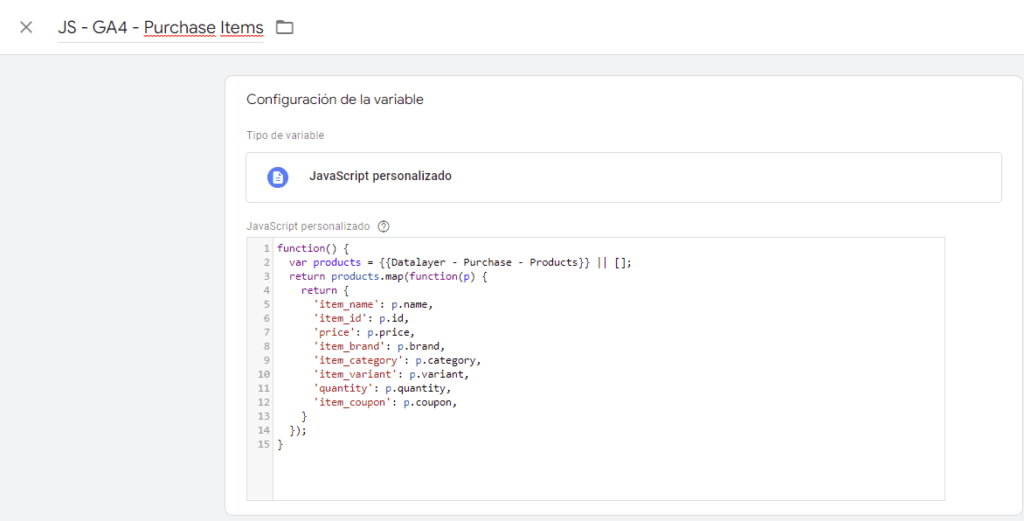
Task: Click the "'item_id': p.id," line
Action: pos(361,319)
